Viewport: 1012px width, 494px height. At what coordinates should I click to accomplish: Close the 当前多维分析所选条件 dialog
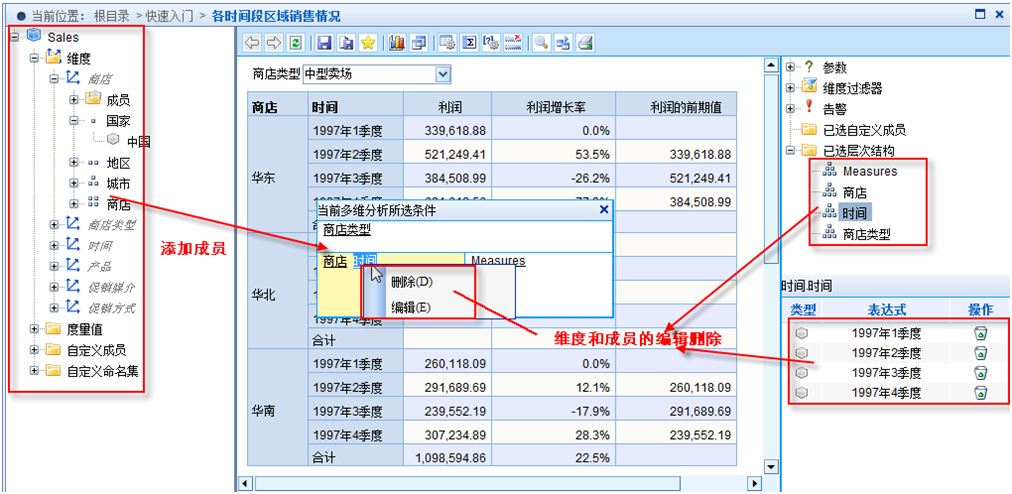click(x=604, y=209)
